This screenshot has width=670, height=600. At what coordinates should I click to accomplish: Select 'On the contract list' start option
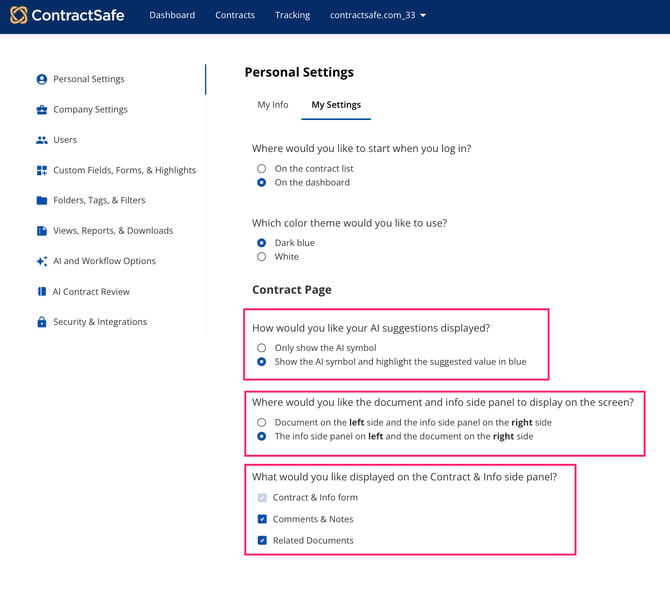click(262, 169)
